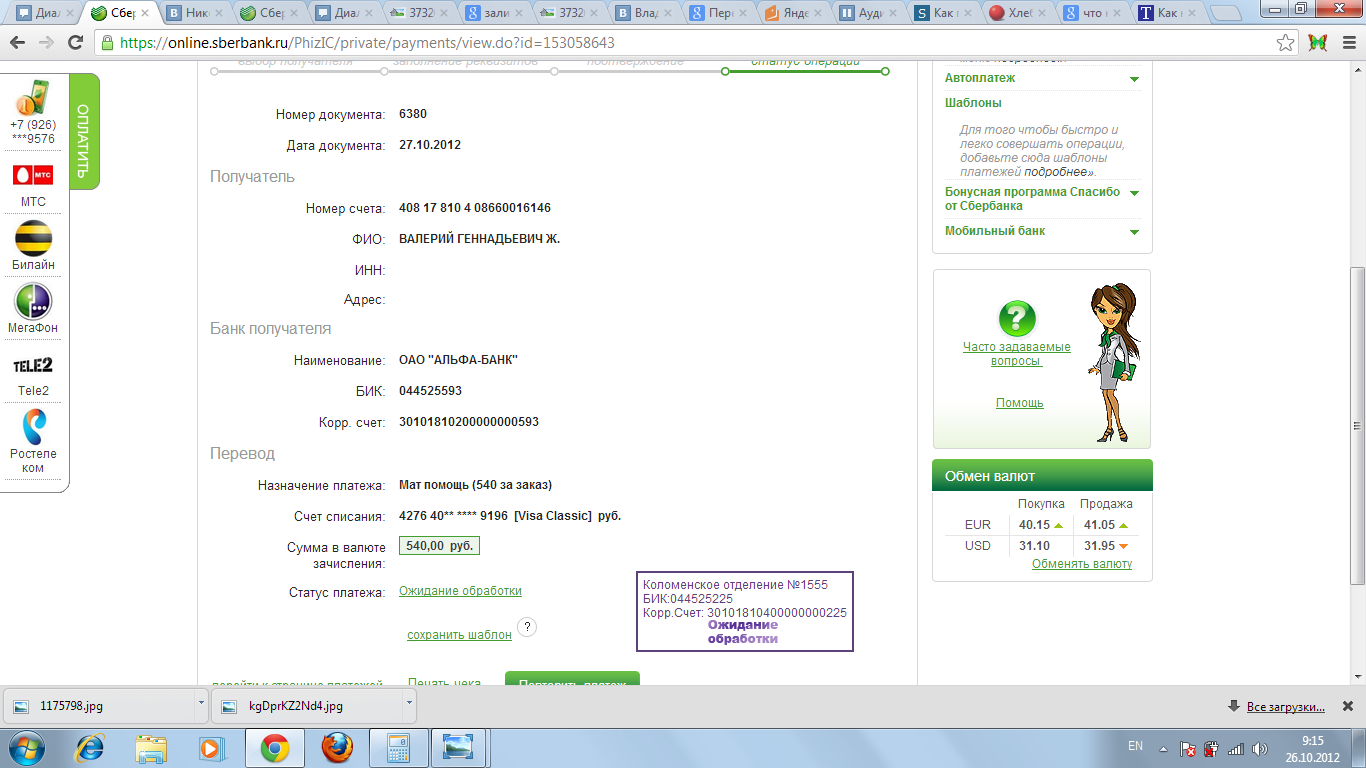This screenshot has width=1366, height=768.
Task: Open Часто задаваемые вопросы link
Action: click(1016, 354)
